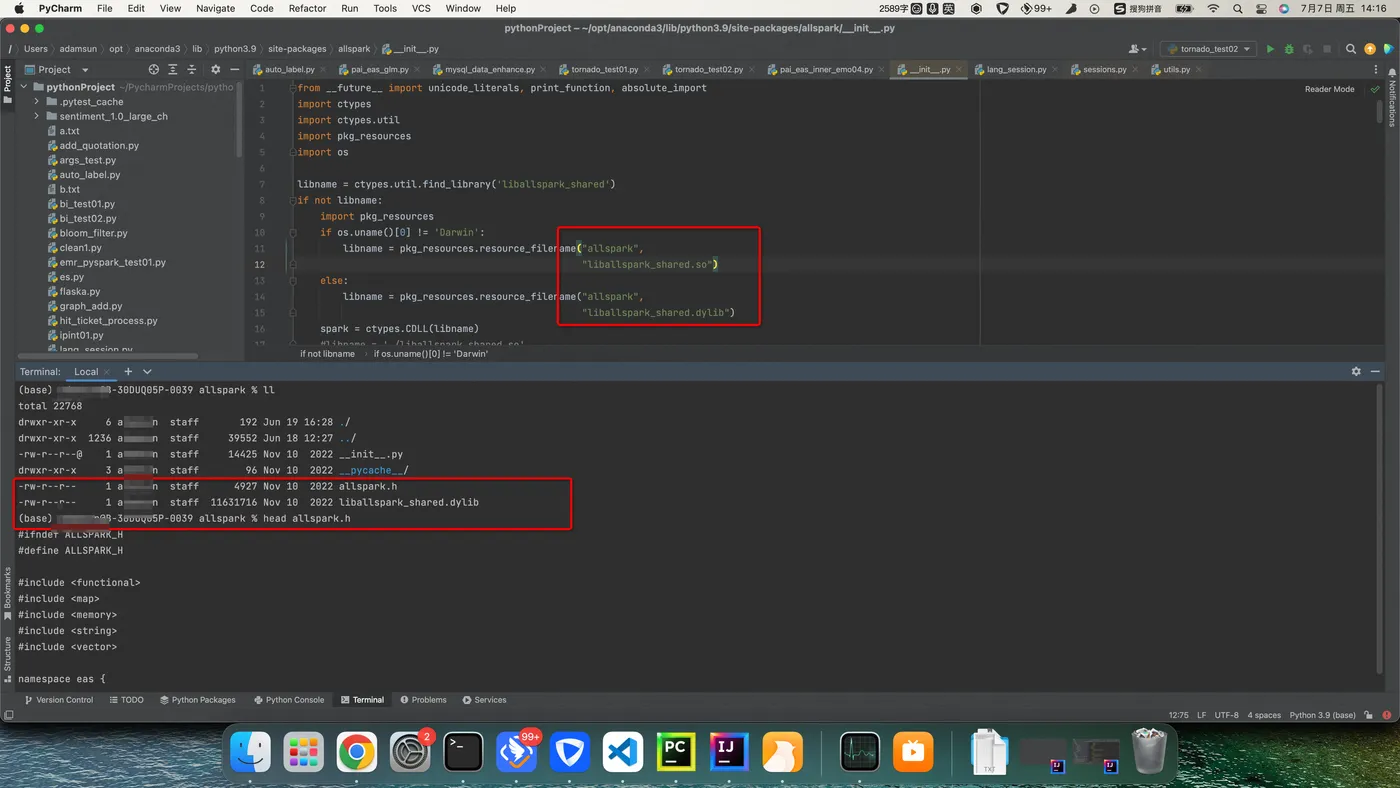The width and height of the screenshot is (1400, 788).
Task: Expand the sentiment_1.0_large_ch folder
Action: click(37, 116)
